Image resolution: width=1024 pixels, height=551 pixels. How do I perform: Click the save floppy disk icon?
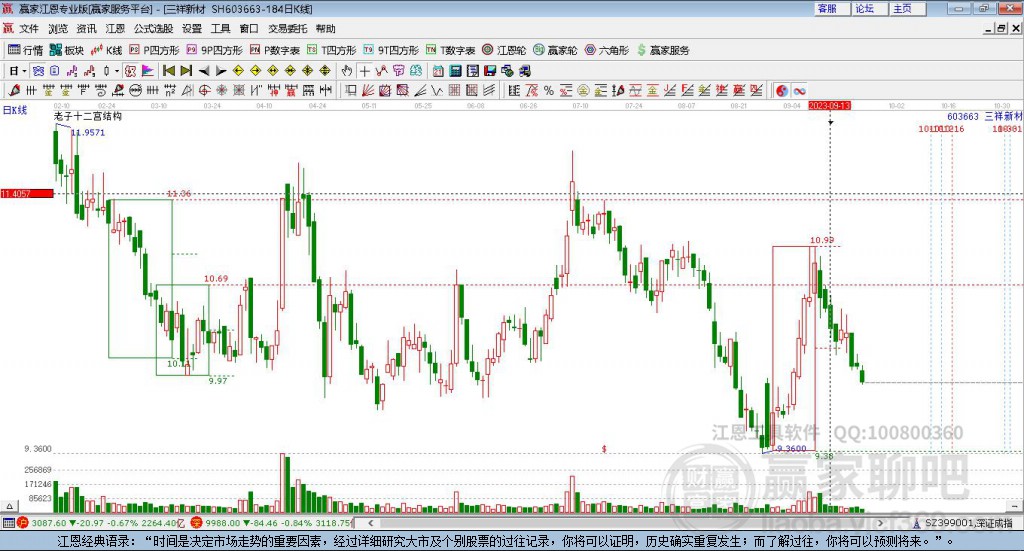[490, 71]
